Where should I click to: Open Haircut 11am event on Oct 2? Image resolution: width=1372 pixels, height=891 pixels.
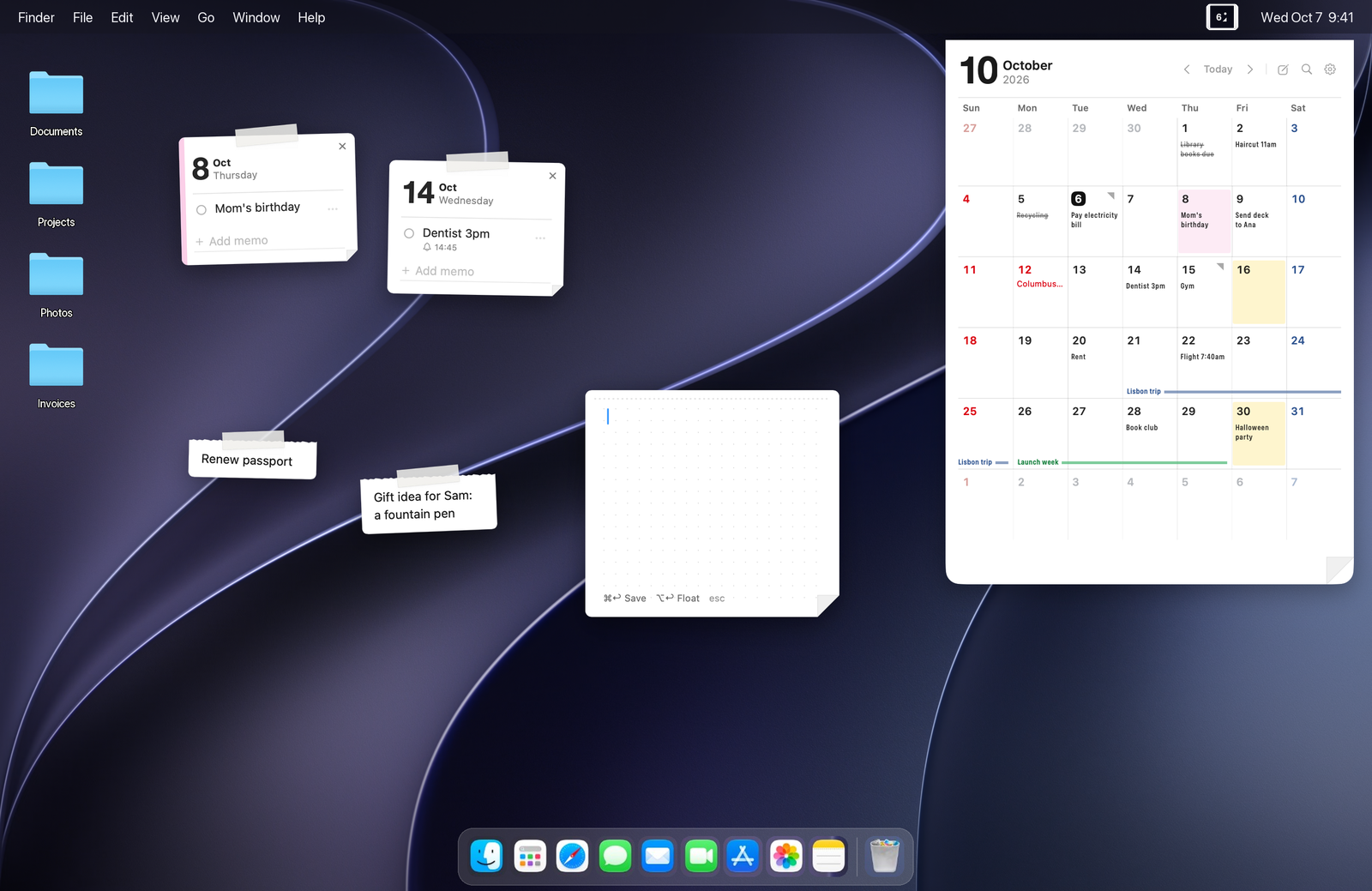pos(1255,145)
